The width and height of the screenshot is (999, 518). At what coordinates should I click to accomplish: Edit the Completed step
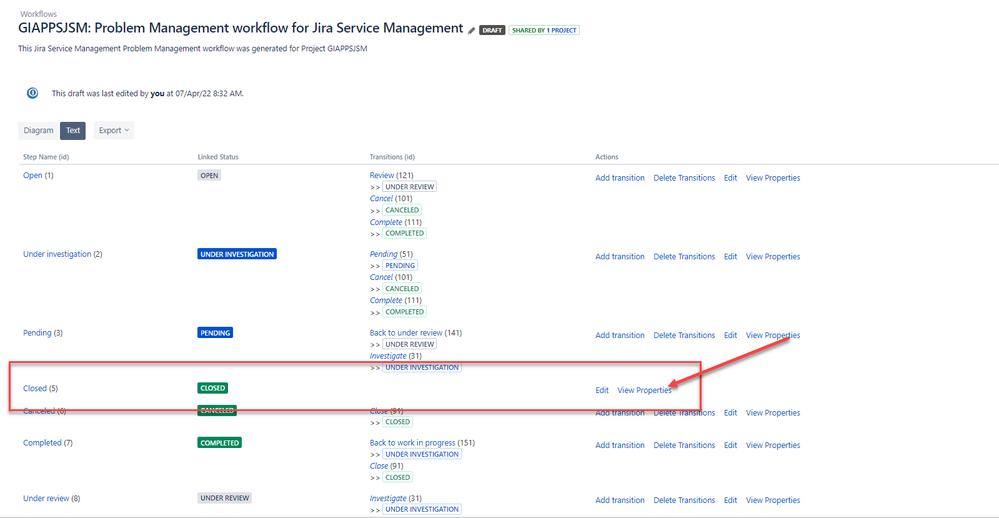coord(730,445)
